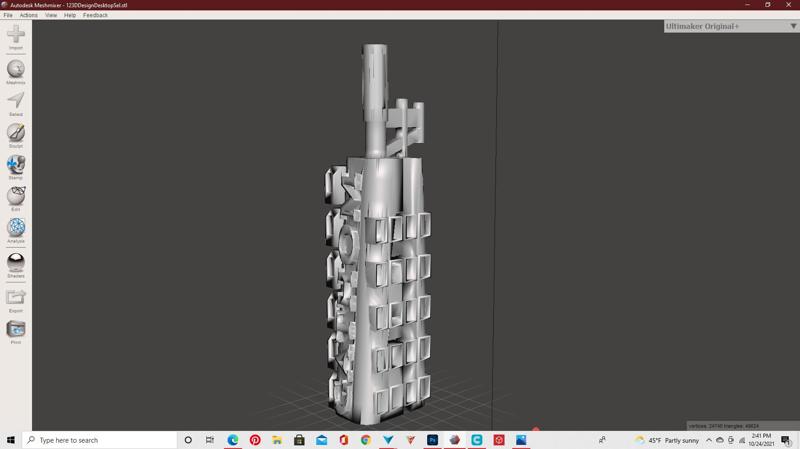Open Task View from the taskbar
Screen dimensions: 800x449
click(210, 440)
